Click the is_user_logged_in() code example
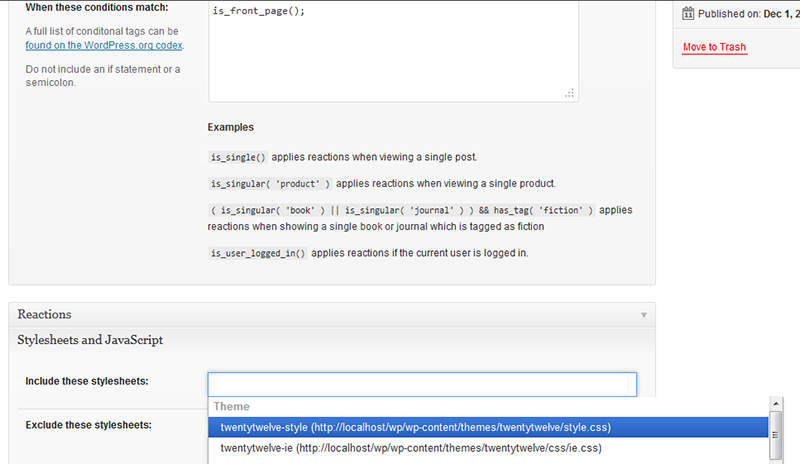This screenshot has width=800, height=464. (x=258, y=253)
